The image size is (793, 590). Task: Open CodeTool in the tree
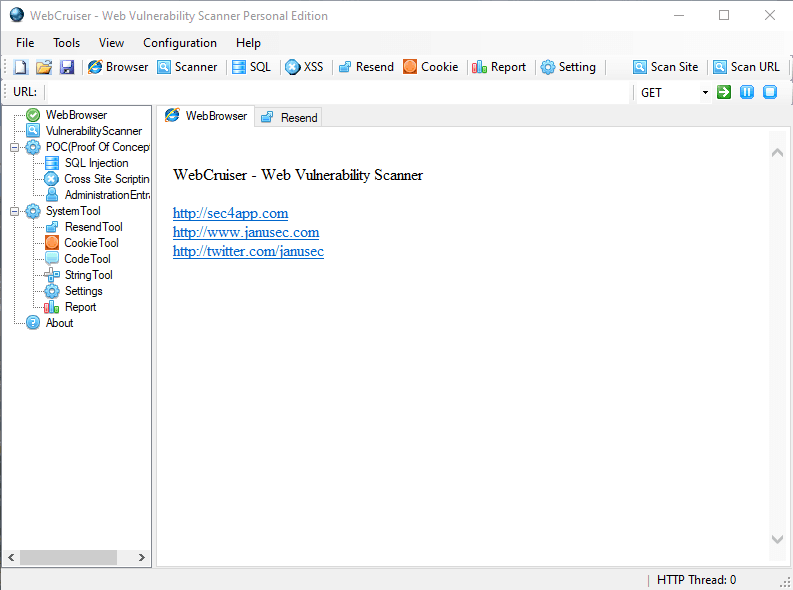click(87, 259)
